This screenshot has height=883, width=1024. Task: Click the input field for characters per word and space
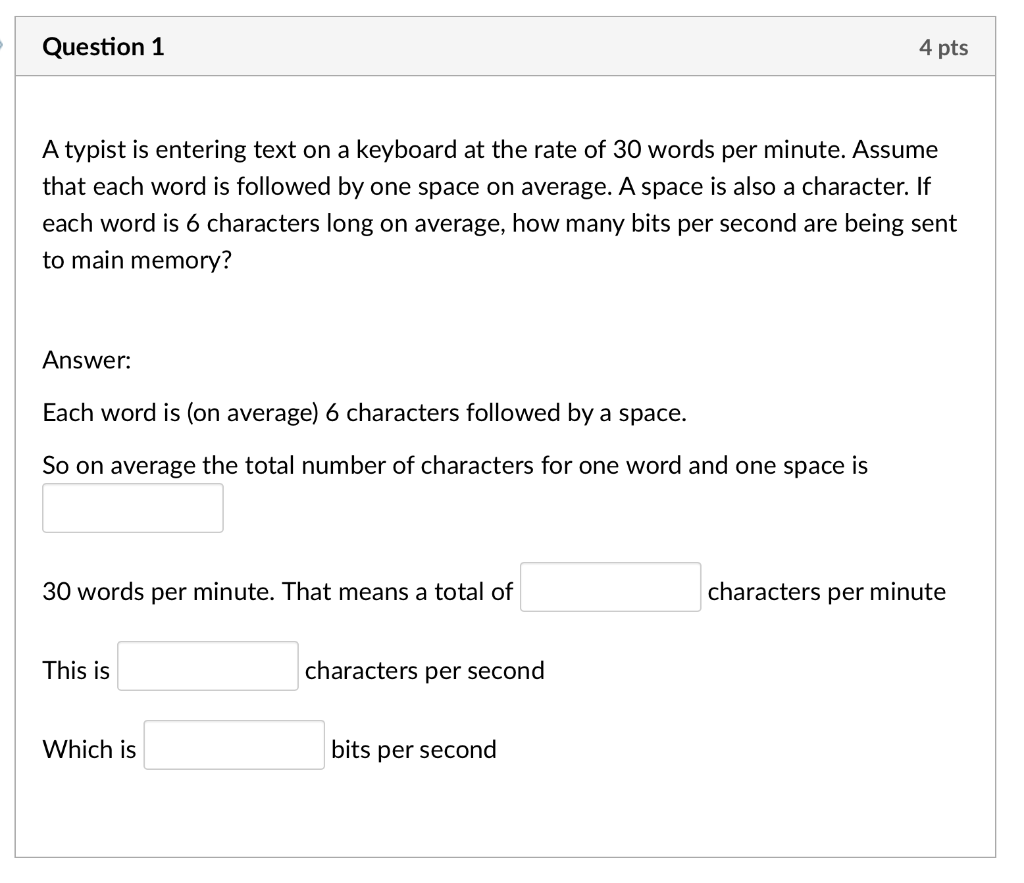click(x=133, y=508)
